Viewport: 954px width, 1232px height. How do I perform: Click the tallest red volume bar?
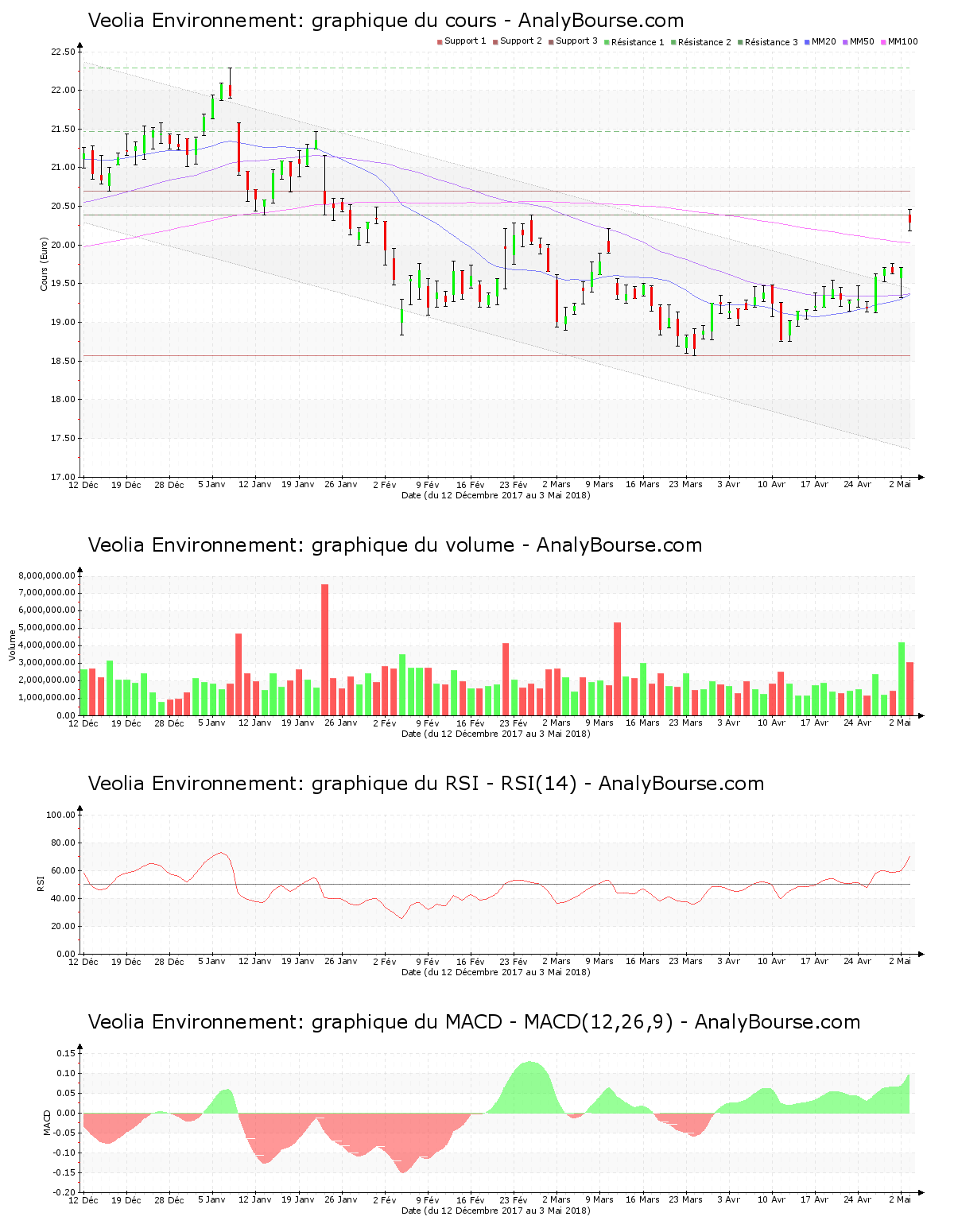pyautogui.click(x=324, y=649)
